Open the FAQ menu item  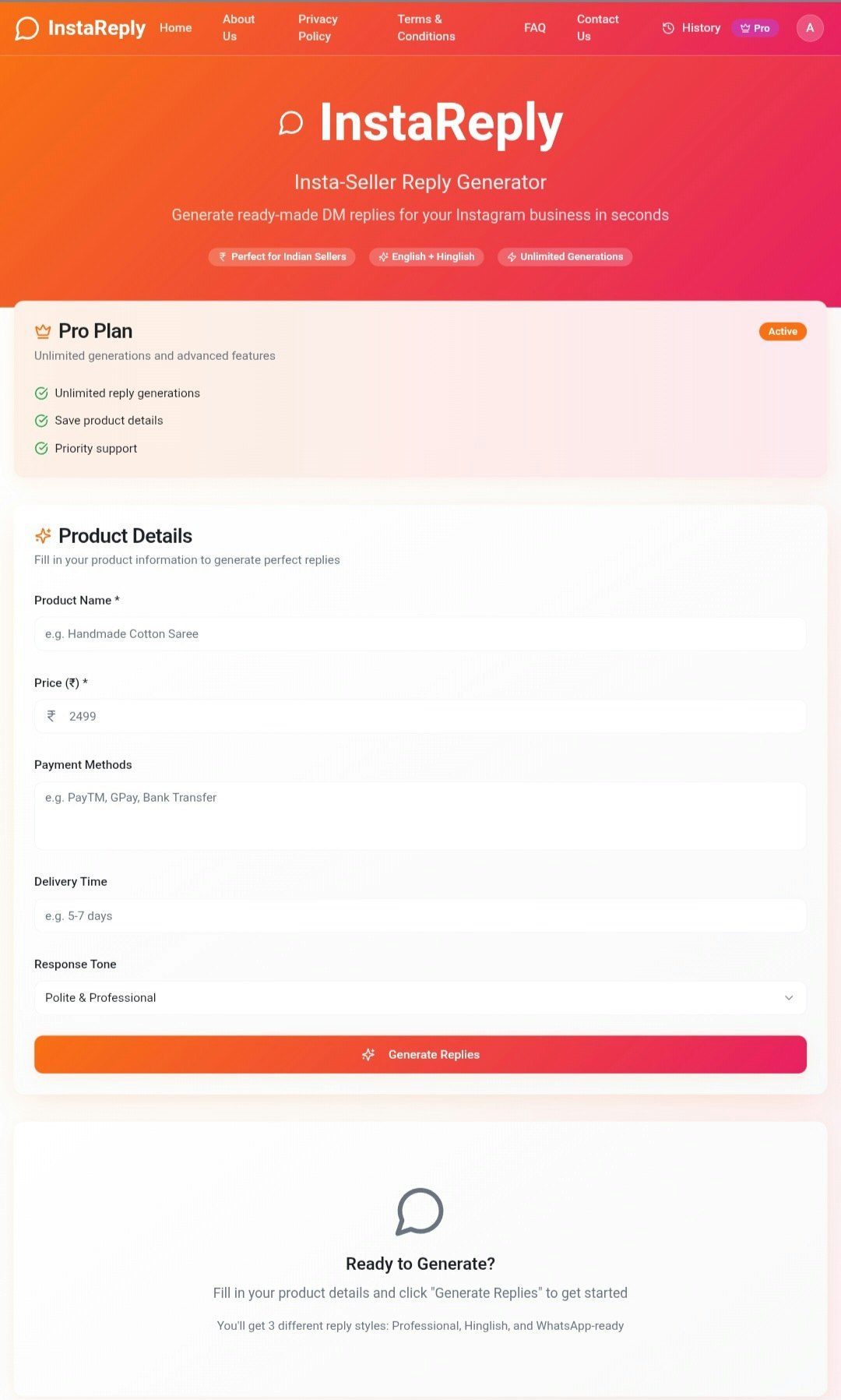click(535, 27)
